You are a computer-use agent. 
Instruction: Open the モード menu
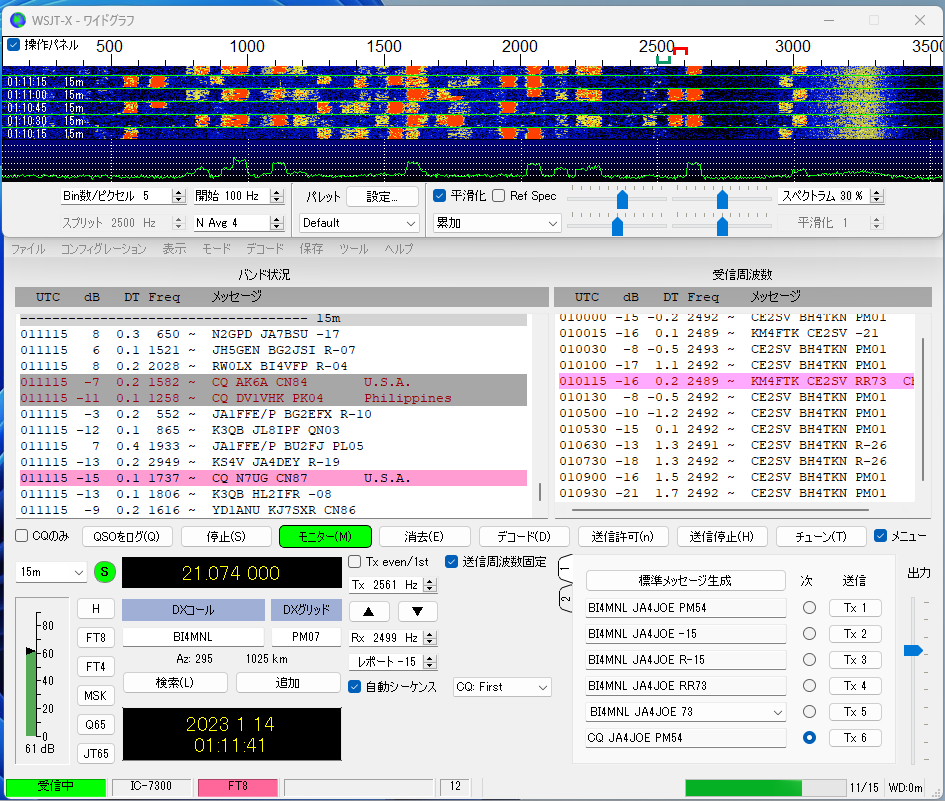(216, 249)
